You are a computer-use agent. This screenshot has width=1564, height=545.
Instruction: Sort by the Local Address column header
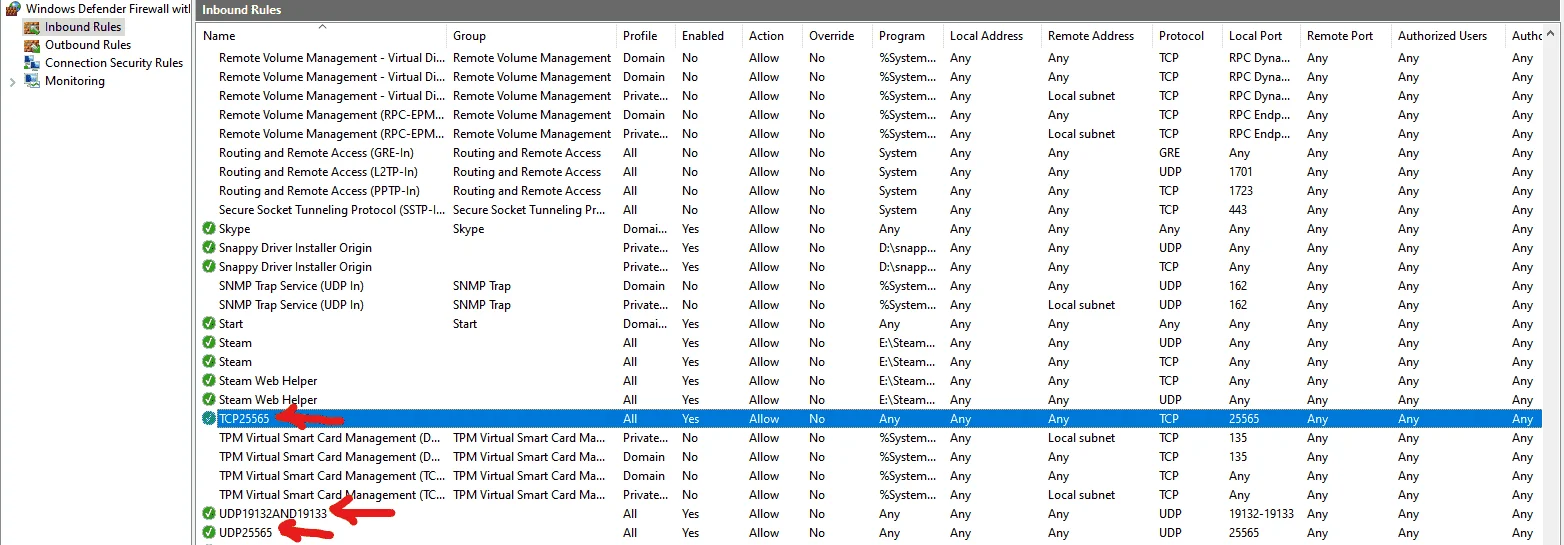[x=986, y=36]
